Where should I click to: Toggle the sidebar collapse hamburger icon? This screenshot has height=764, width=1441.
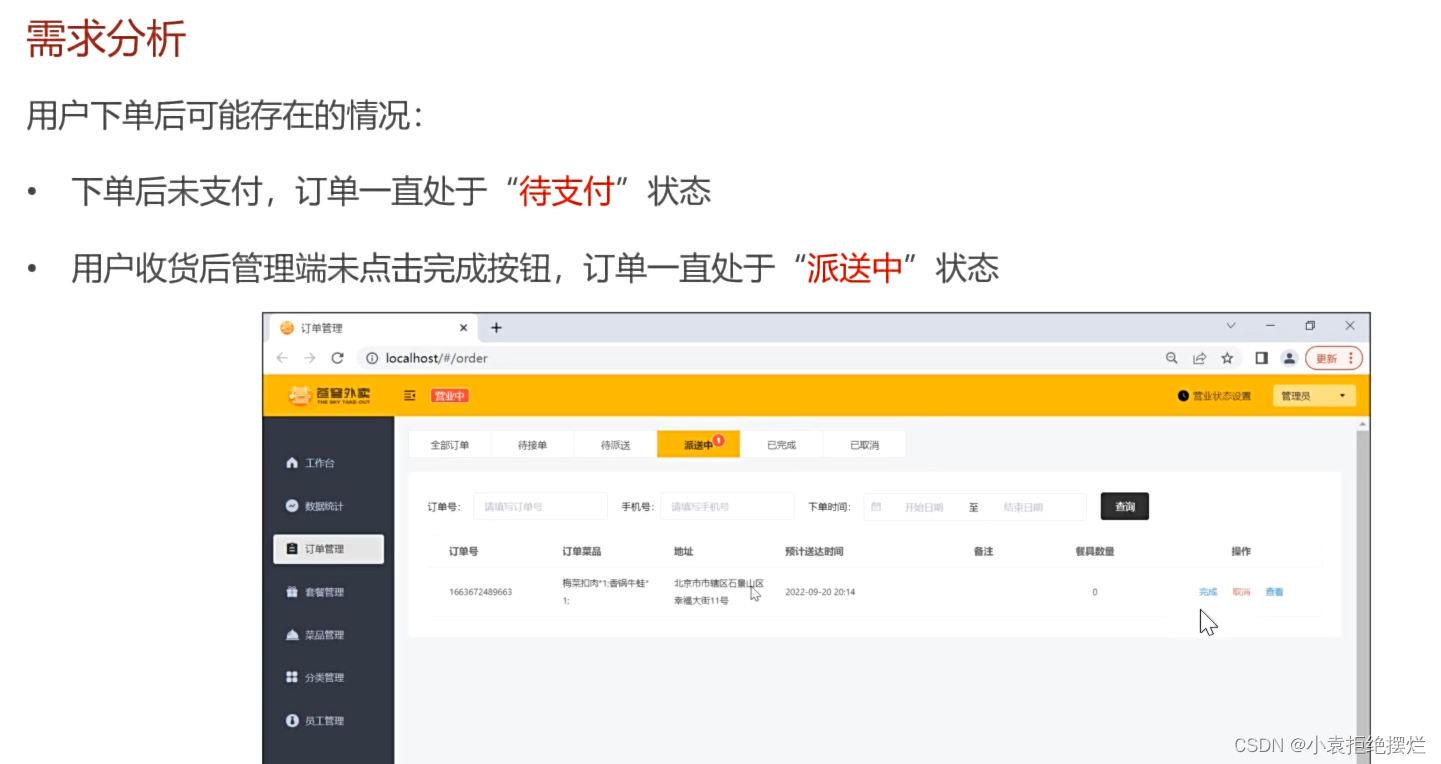(408, 395)
